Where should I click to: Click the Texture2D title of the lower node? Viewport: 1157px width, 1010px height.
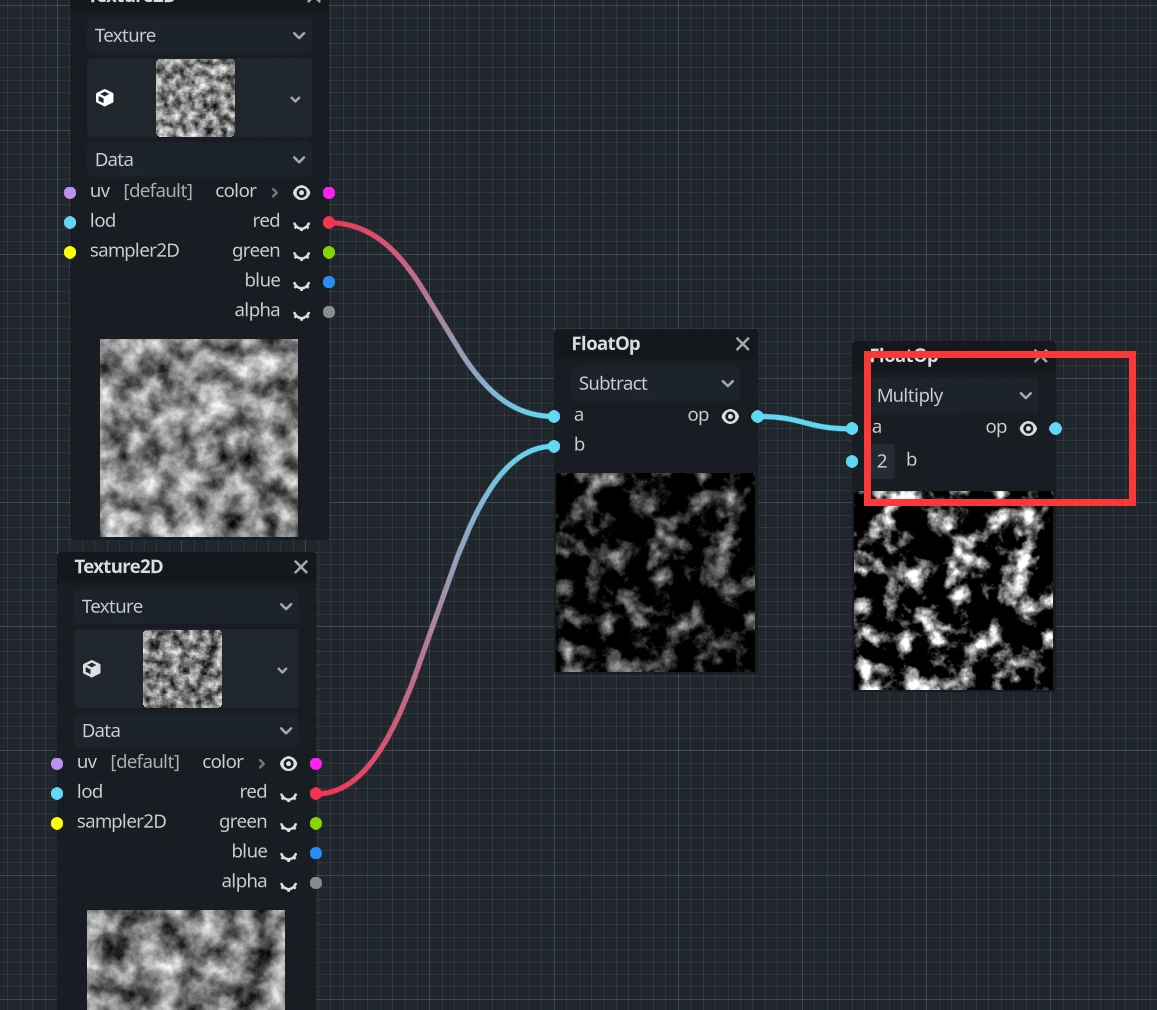tap(119, 567)
